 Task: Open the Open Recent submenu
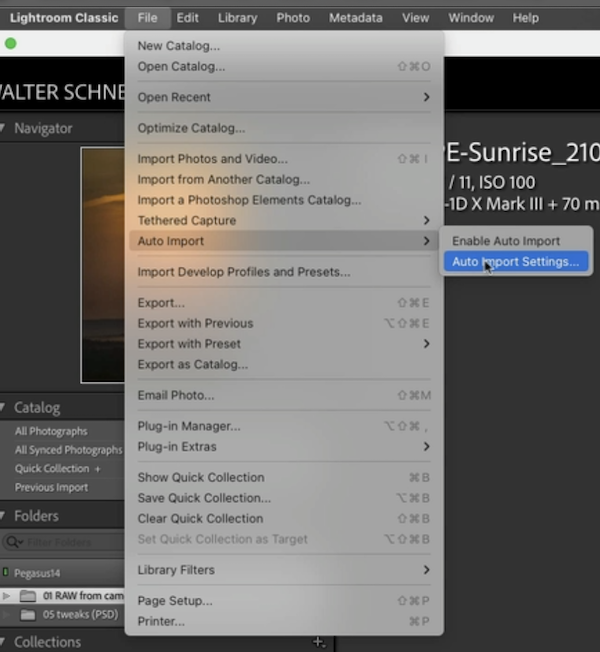pyautogui.click(x=283, y=97)
